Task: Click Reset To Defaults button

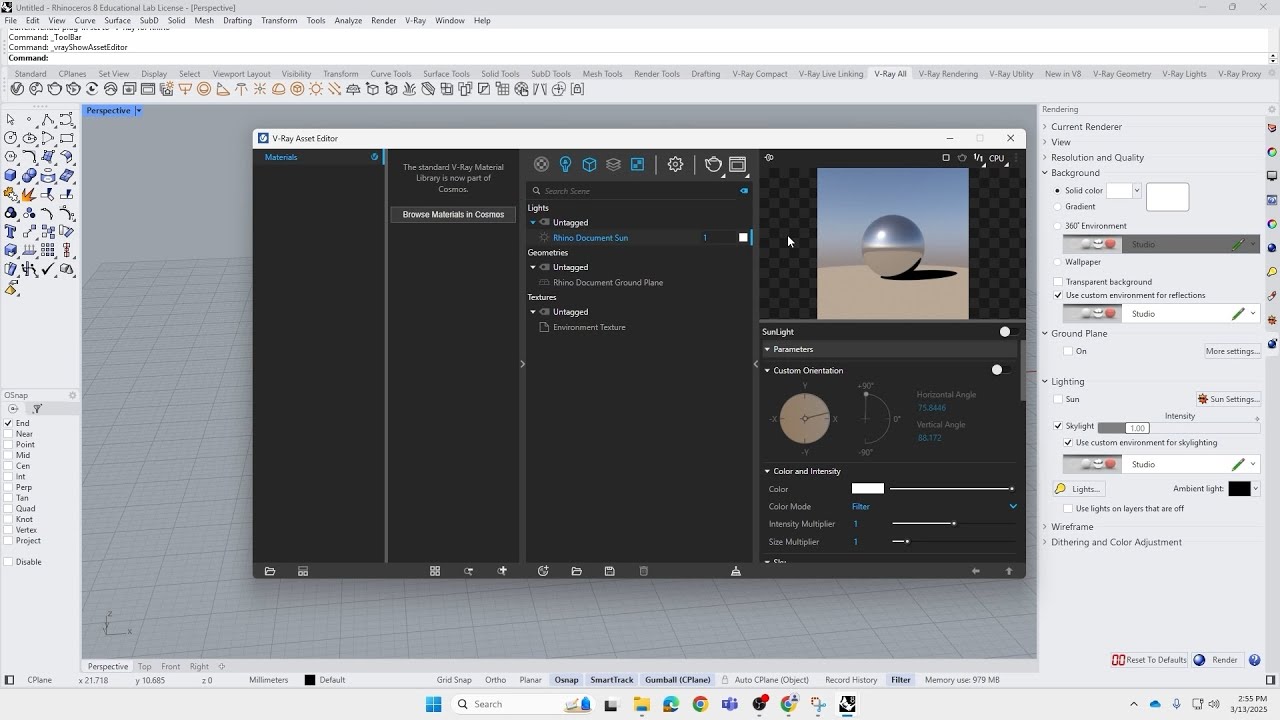Action: pos(1148,660)
